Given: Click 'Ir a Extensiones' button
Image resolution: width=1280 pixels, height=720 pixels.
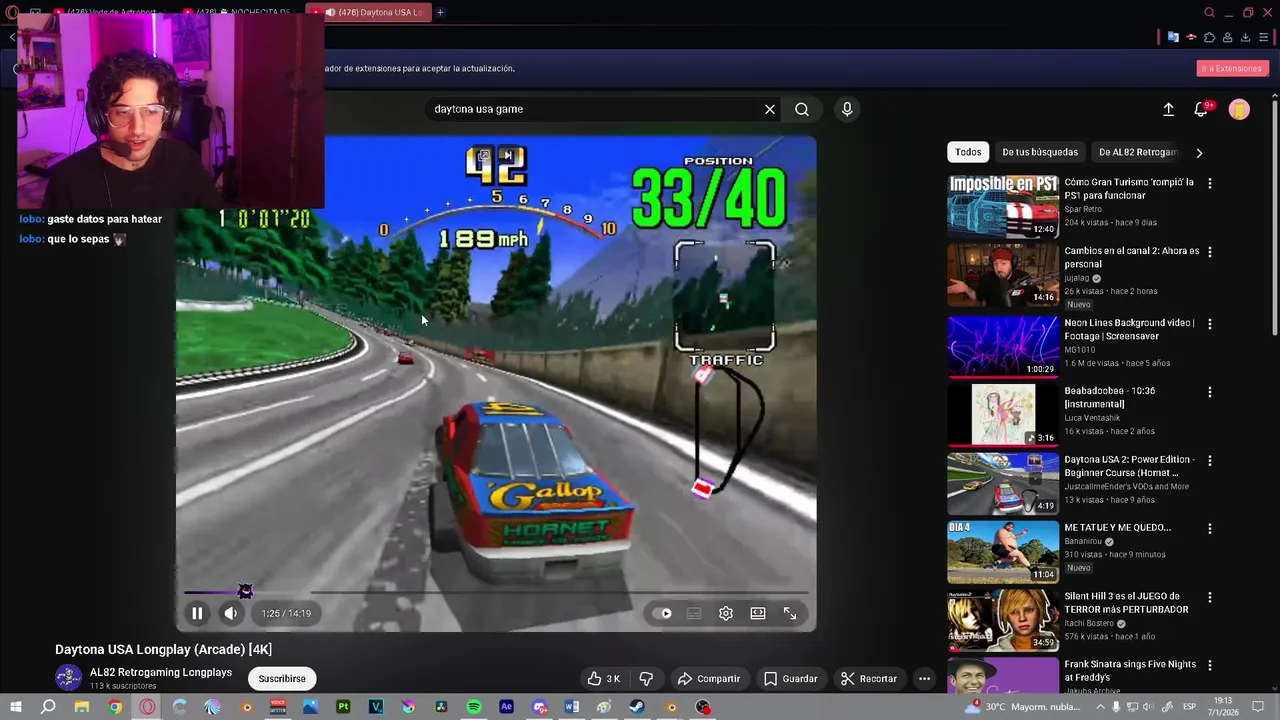Looking at the screenshot, I should (x=1232, y=68).
